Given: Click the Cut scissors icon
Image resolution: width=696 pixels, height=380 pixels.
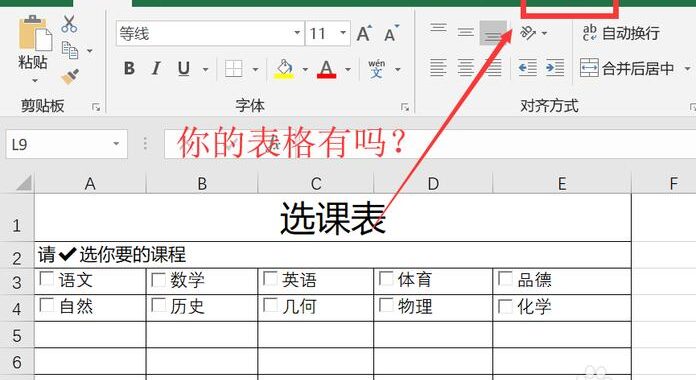Looking at the screenshot, I should tap(69, 24).
